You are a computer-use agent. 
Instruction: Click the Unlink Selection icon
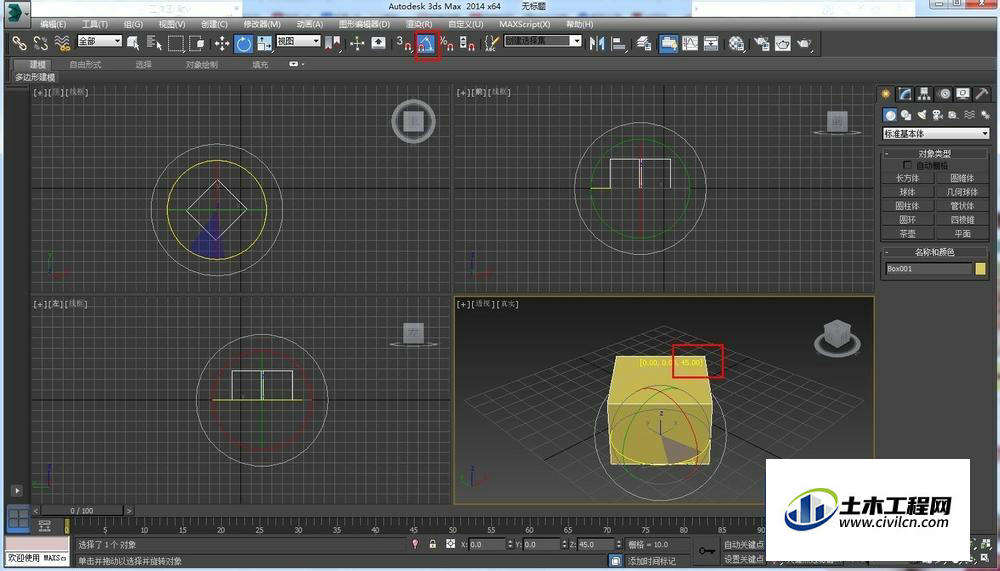40,43
